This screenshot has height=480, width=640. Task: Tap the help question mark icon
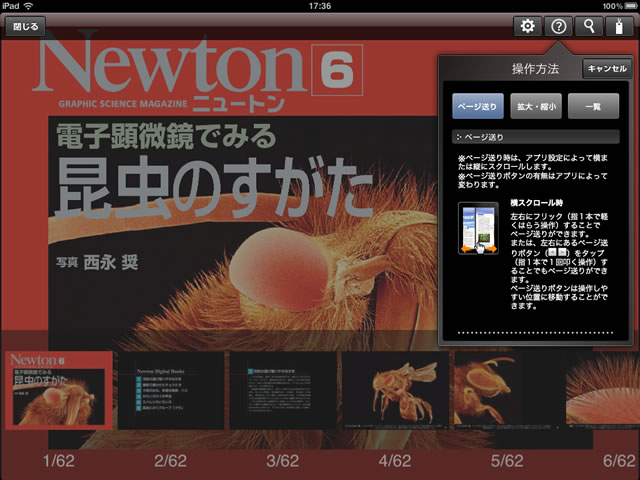point(558,27)
